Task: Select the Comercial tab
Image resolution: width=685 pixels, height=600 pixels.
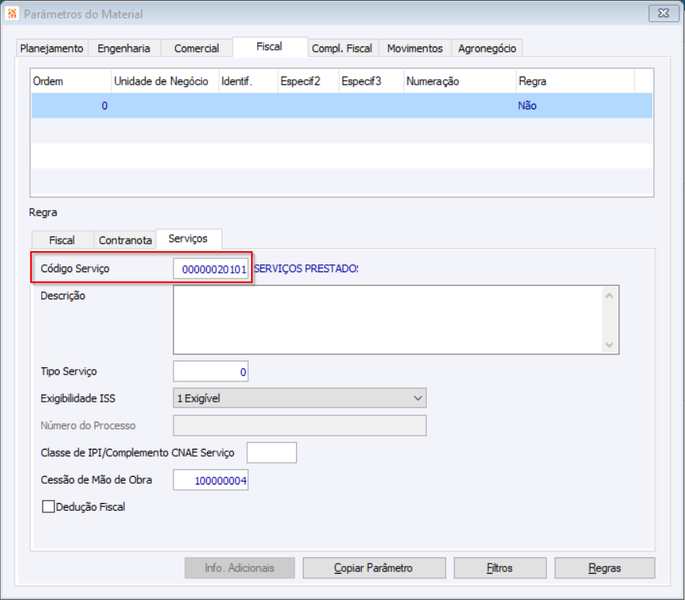Action: click(197, 48)
